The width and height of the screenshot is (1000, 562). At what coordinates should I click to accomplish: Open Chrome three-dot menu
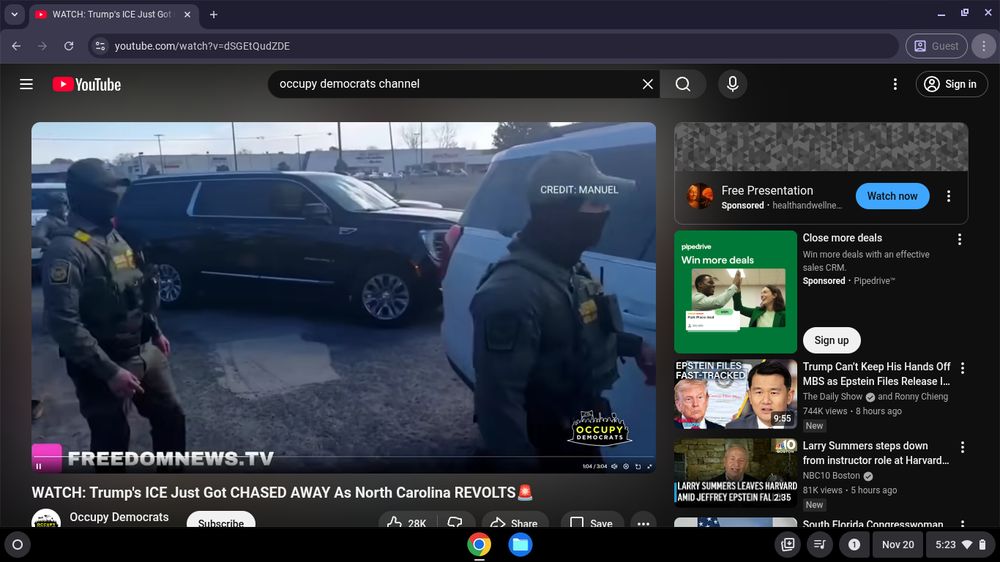tap(983, 46)
